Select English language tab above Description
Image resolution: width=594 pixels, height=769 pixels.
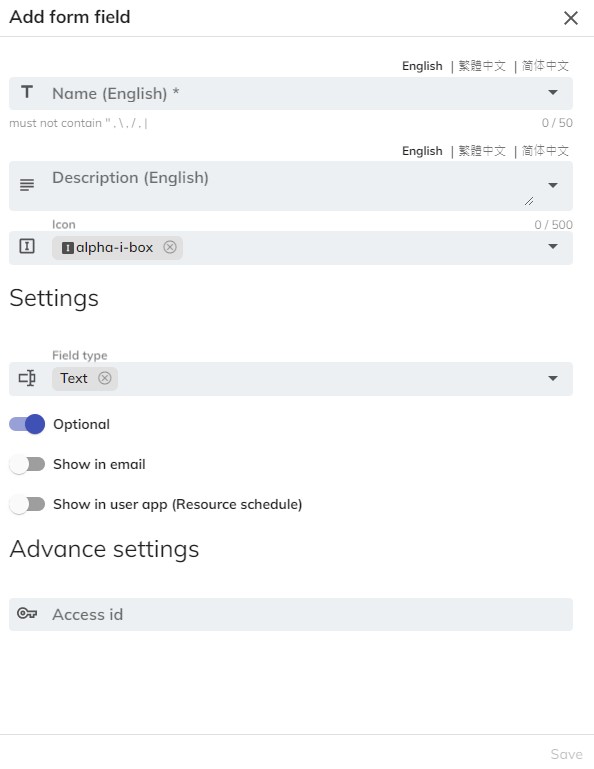[422, 151]
